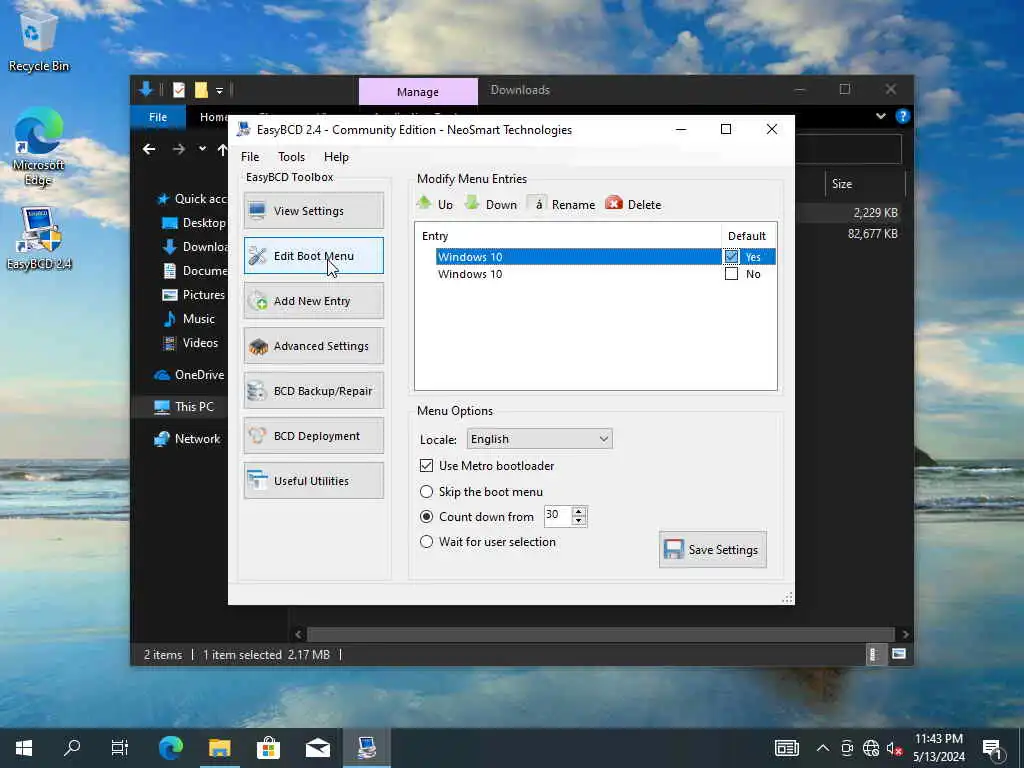
Task: Set second Windows 10 entry as default
Action: click(x=731, y=274)
